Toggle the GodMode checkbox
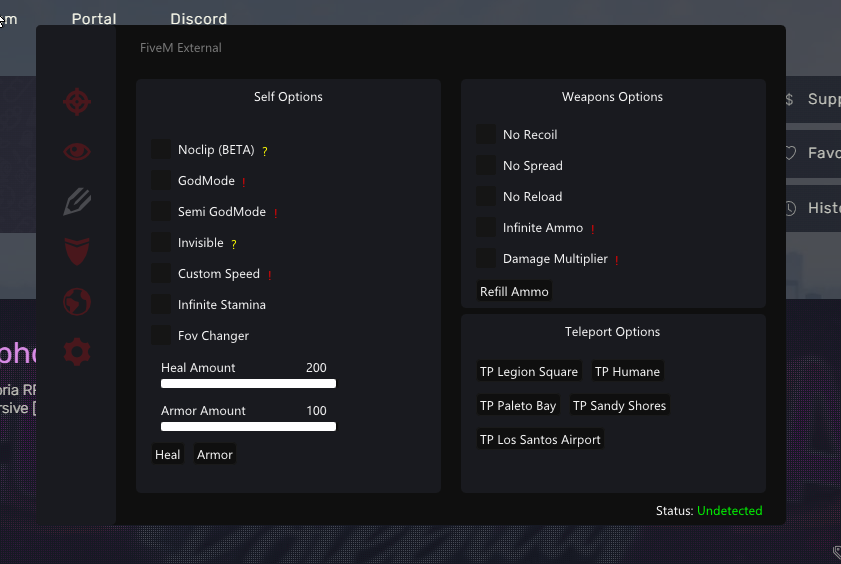The width and height of the screenshot is (841, 564). 161,180
